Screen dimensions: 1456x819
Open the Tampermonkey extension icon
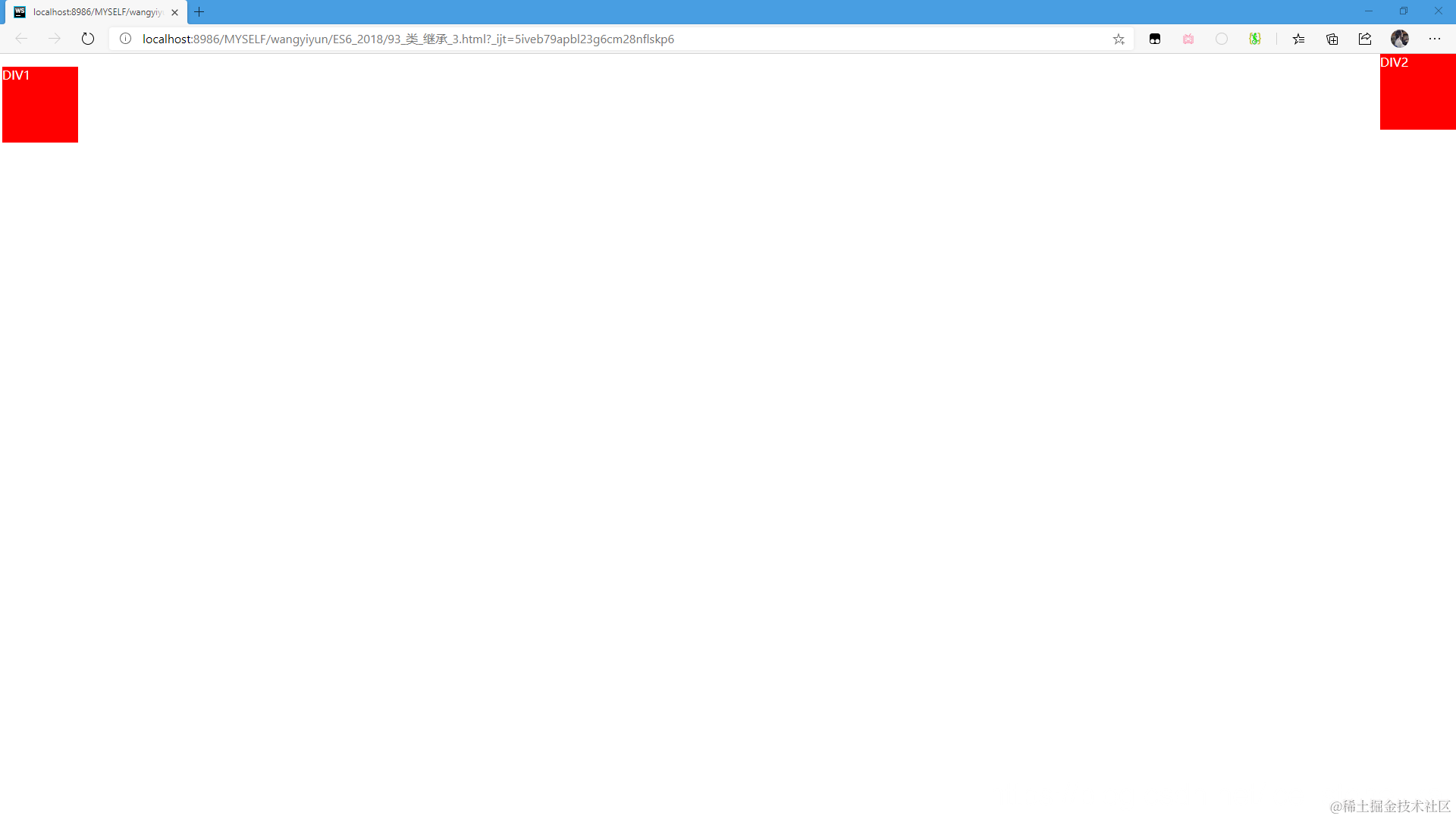[1155, 39]
